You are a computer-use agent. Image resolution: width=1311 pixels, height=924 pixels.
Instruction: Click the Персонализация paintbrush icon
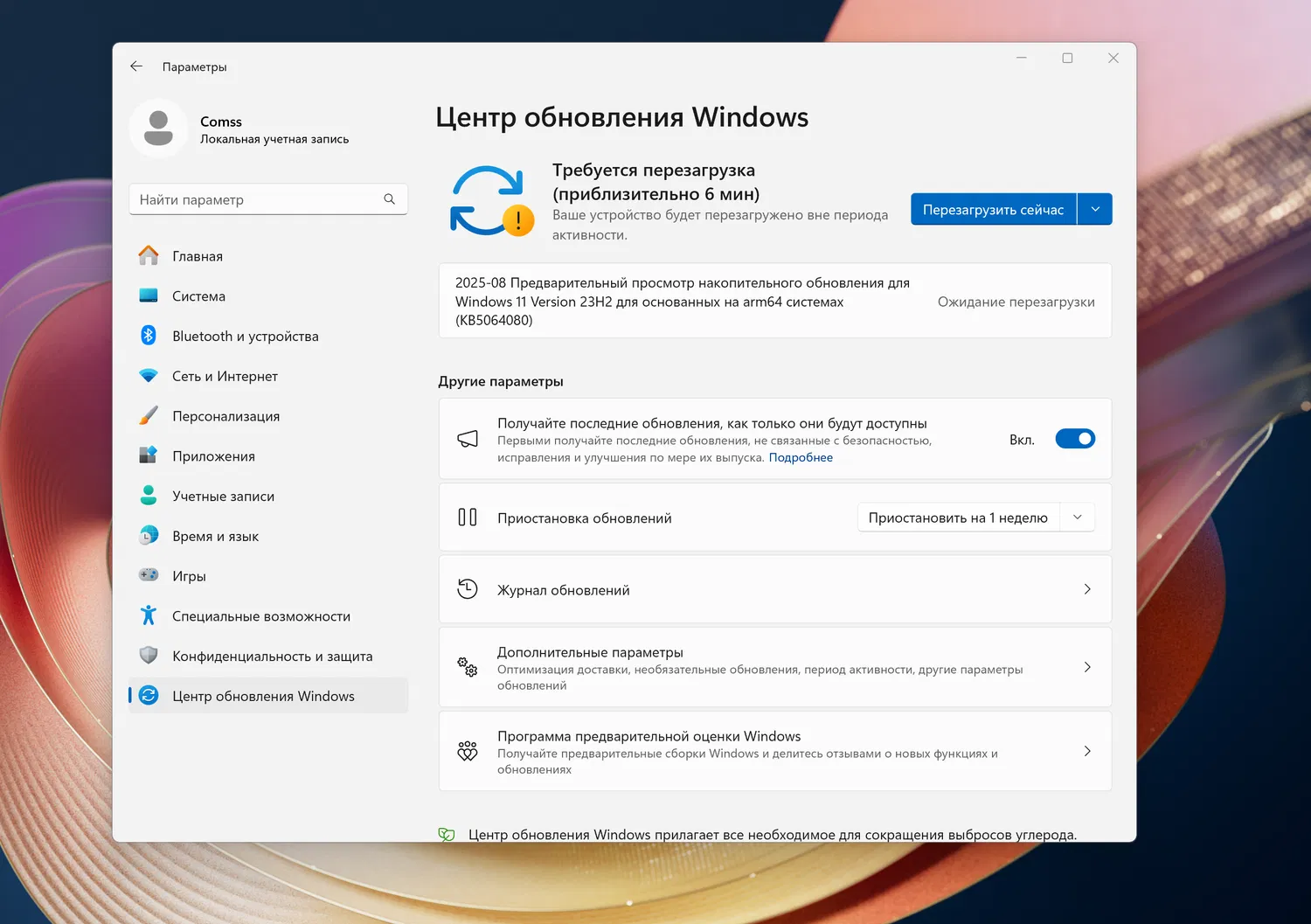[149, 415]
